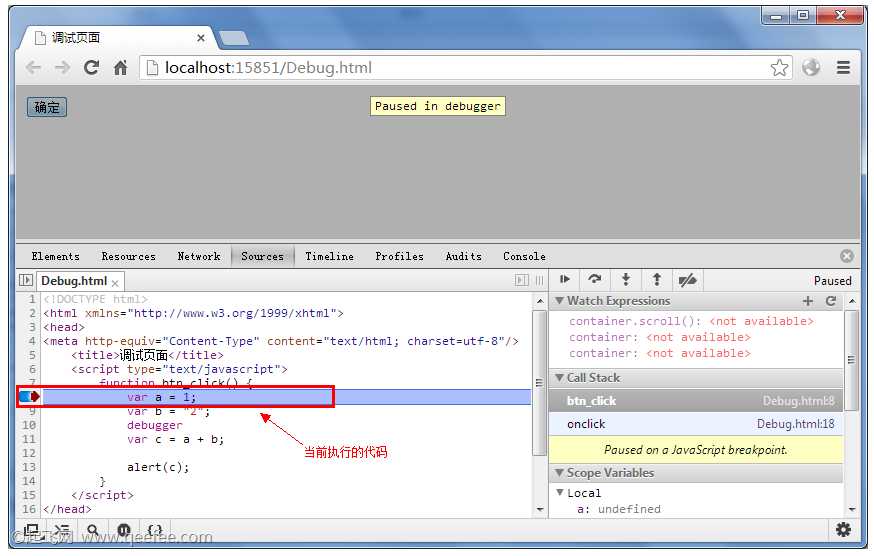Open the Debug.html:18 link
Viewport: 874px width, 556px height.
point(795,424)
